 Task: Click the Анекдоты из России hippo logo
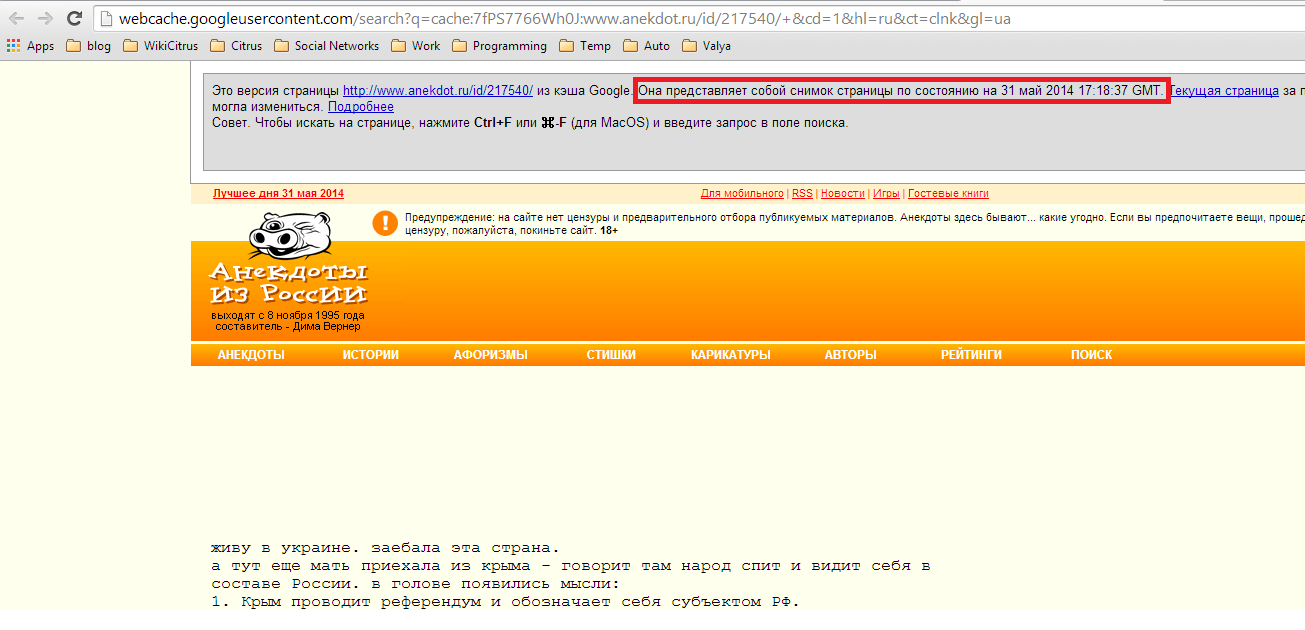point(288,259)
